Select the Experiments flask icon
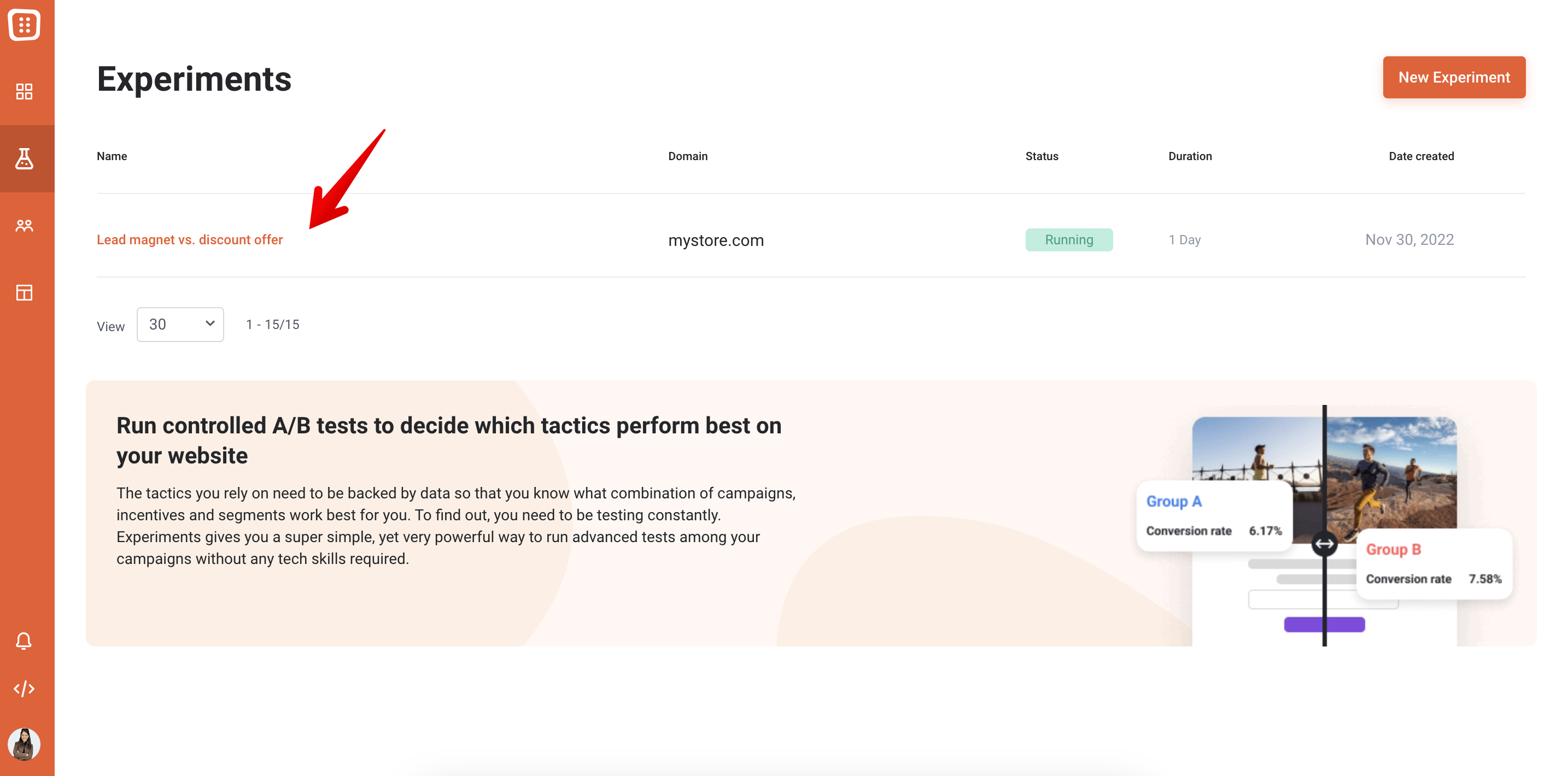The width and height of the screenshot is (1568, 776). tap(25, 159)
